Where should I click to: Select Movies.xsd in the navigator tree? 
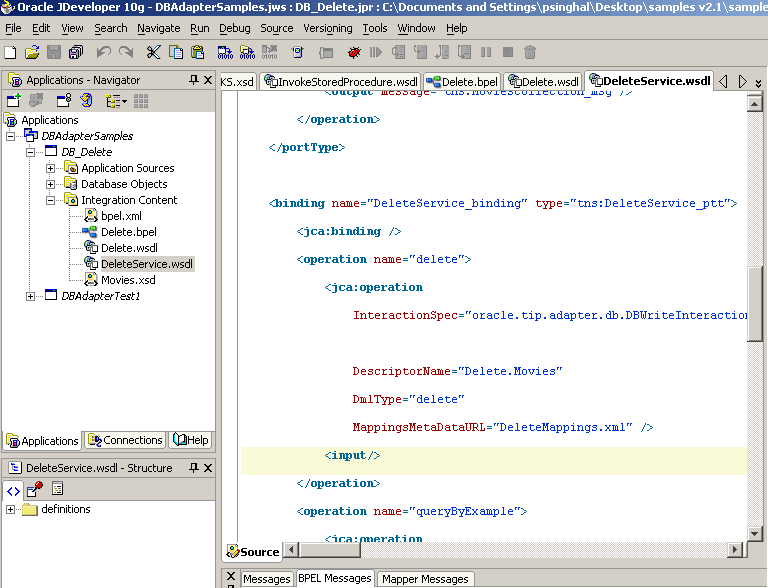tap(127, 280)
